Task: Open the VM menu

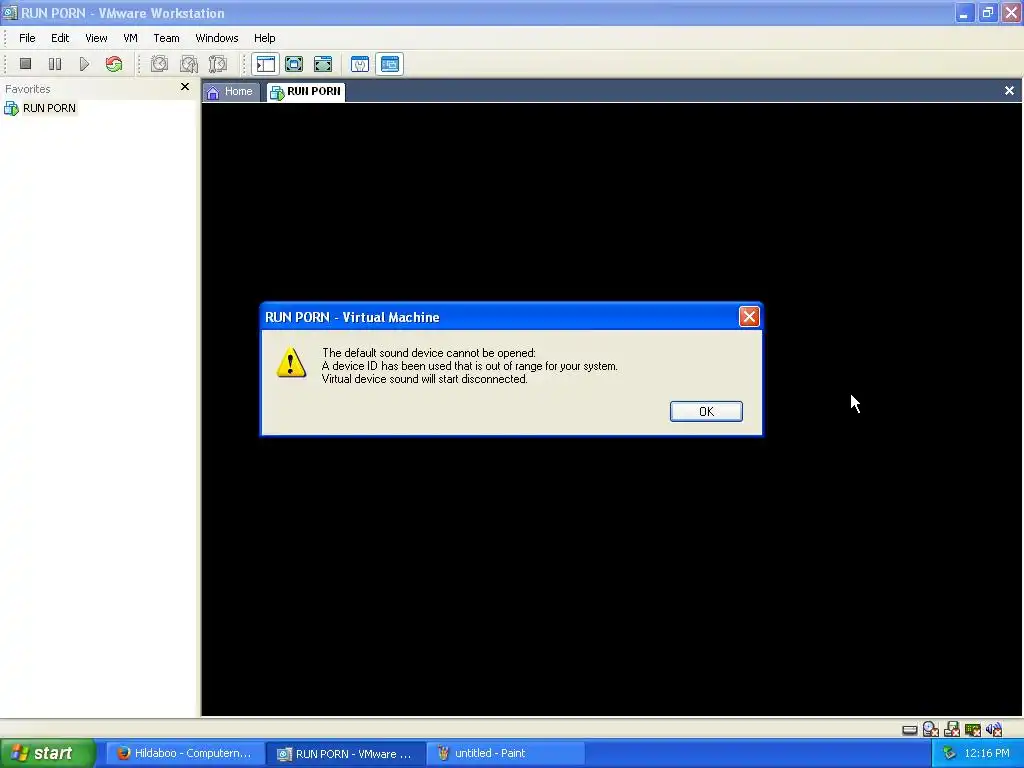Action: [x=131, y=38]
